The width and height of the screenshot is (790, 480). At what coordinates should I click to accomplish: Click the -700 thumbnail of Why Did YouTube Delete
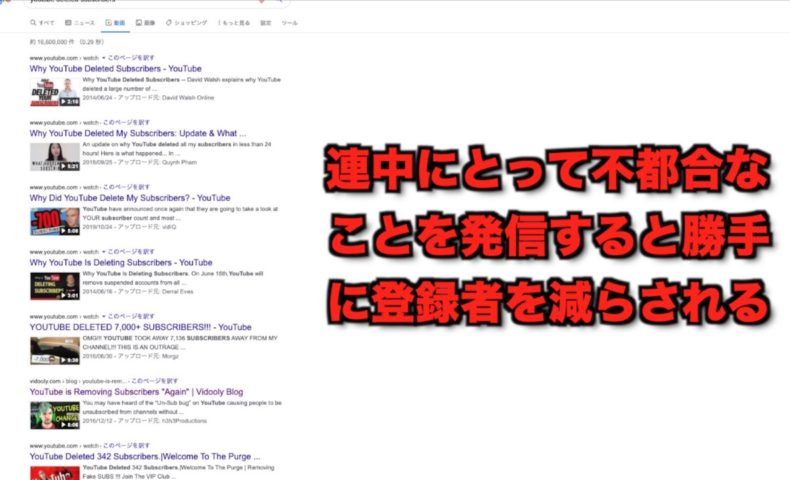[55, 220]
